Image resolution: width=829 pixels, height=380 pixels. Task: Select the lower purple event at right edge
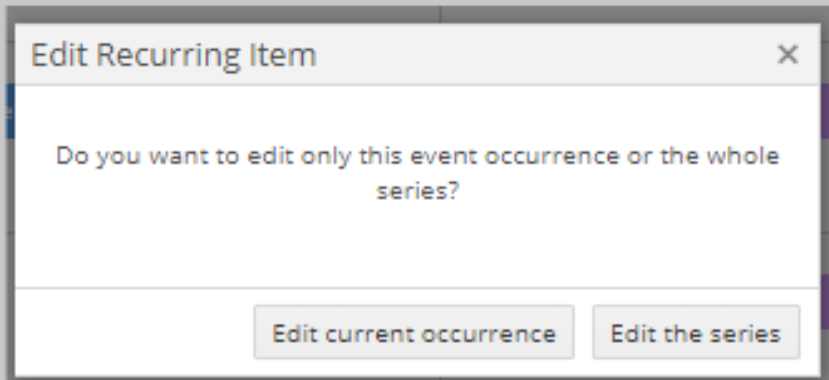pyautogui.click(x=824, y=302)
